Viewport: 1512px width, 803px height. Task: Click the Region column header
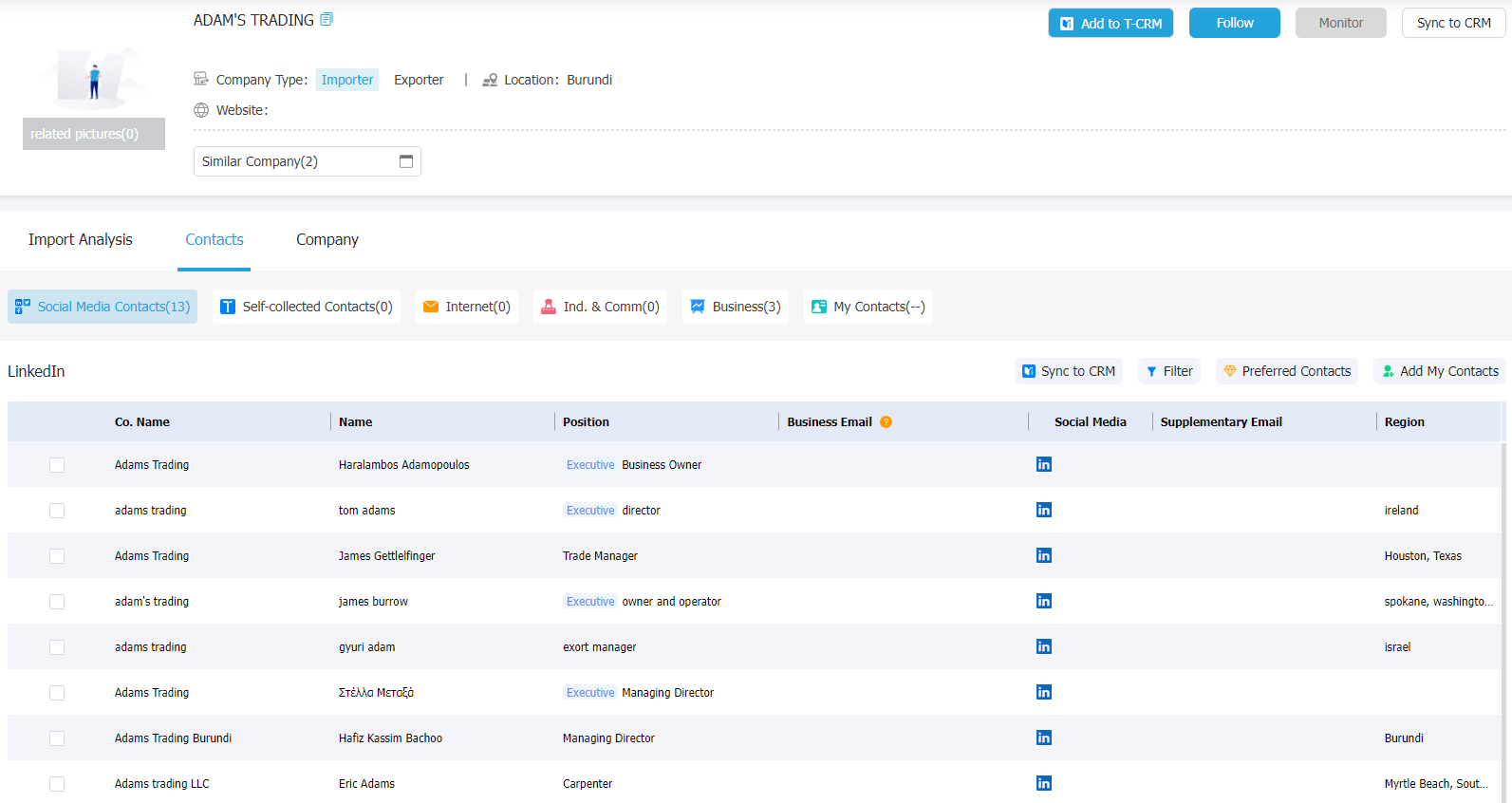click(x=1405, y=422)
